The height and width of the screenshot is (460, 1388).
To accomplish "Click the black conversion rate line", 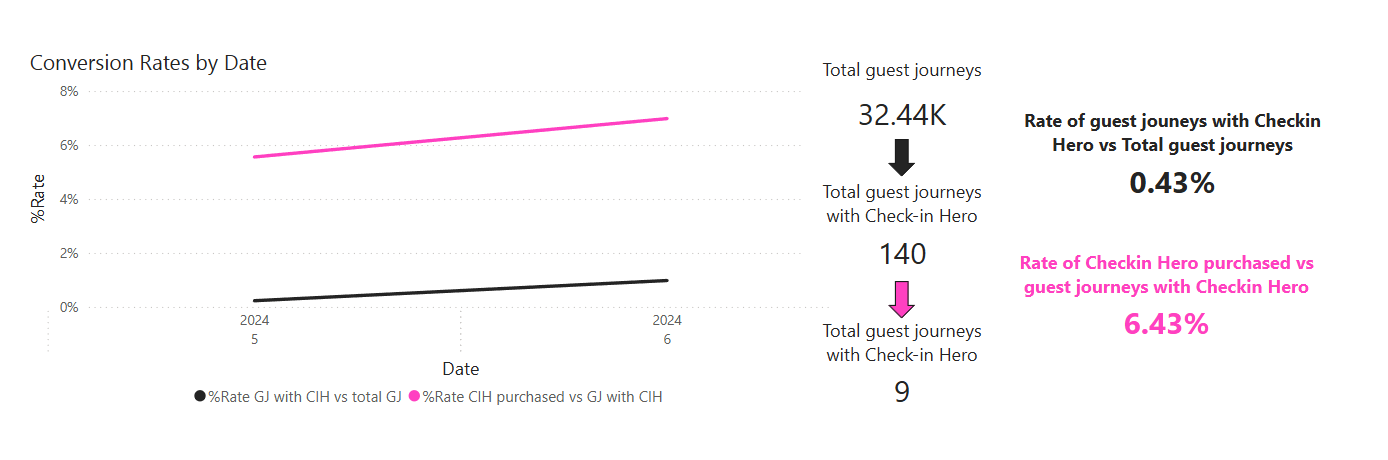I will click(460, 290).
